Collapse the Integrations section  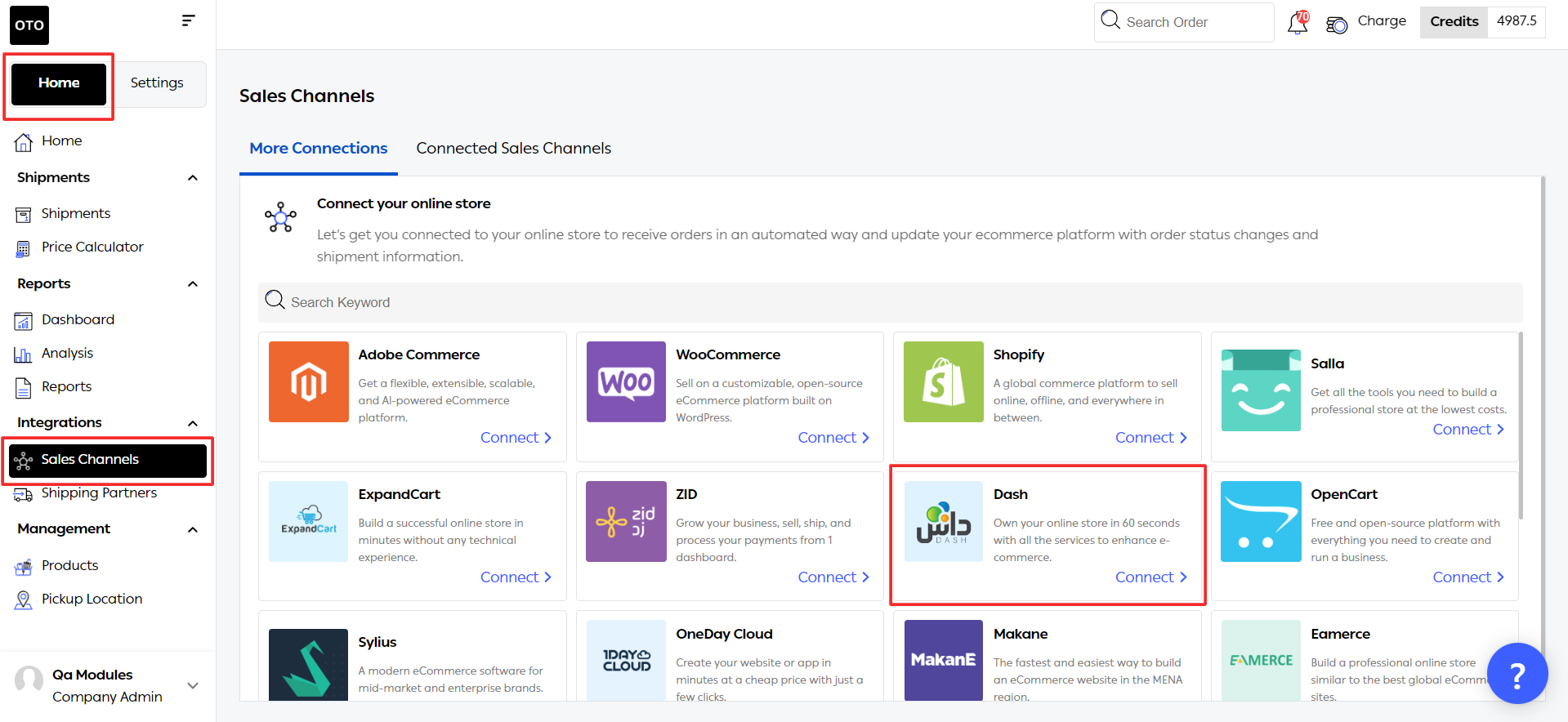click(193, 423)
